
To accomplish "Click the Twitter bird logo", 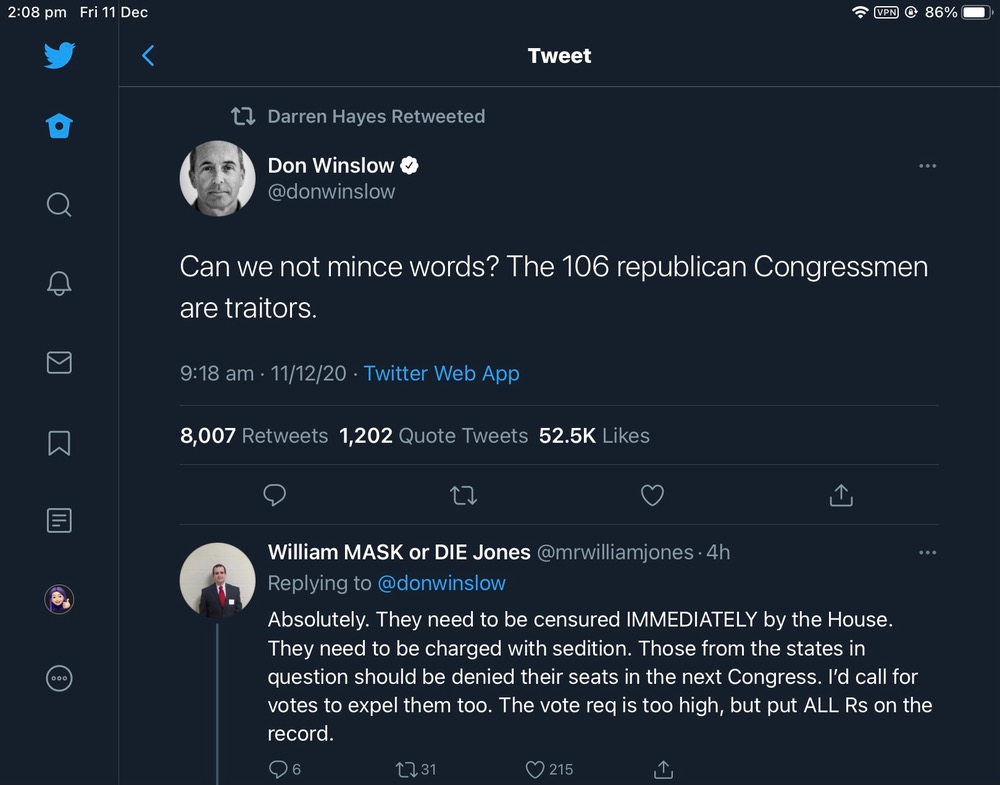I will (x=59, y=55).
